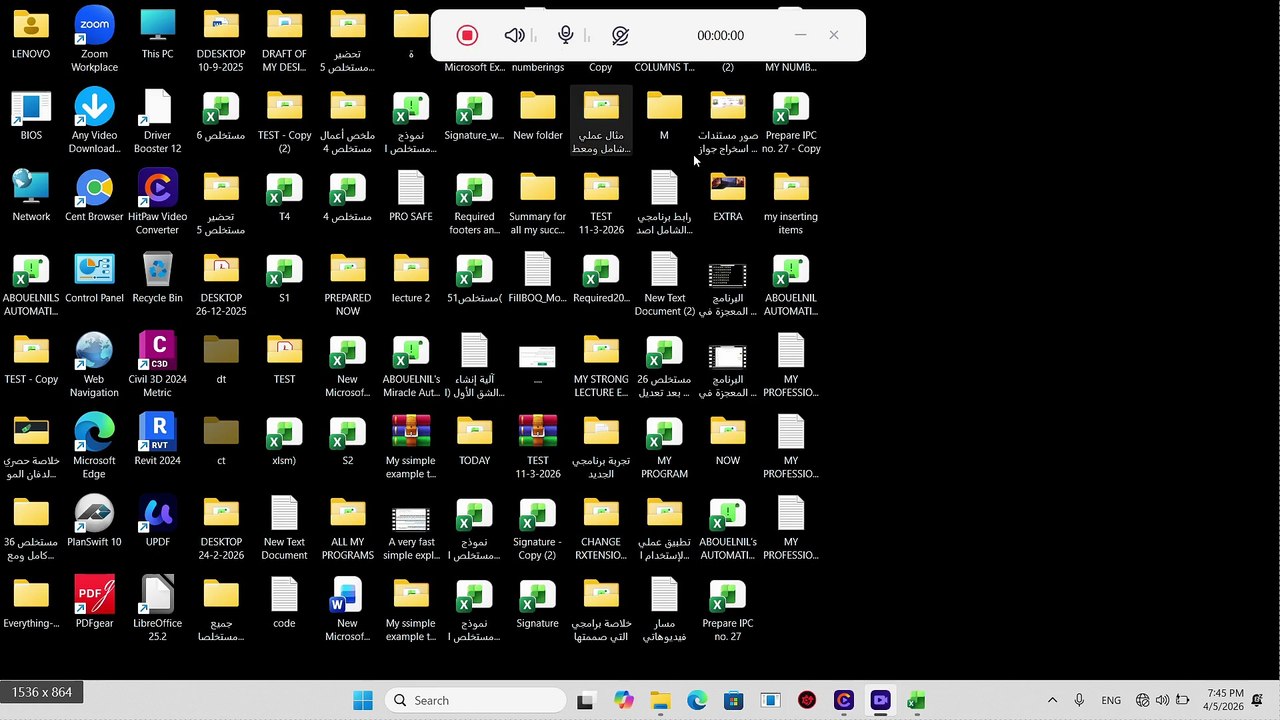This screenshot has height=720, width=1280.
Task: Toggle webcam capture in the recorder bar
Action: tap(620, 35)
